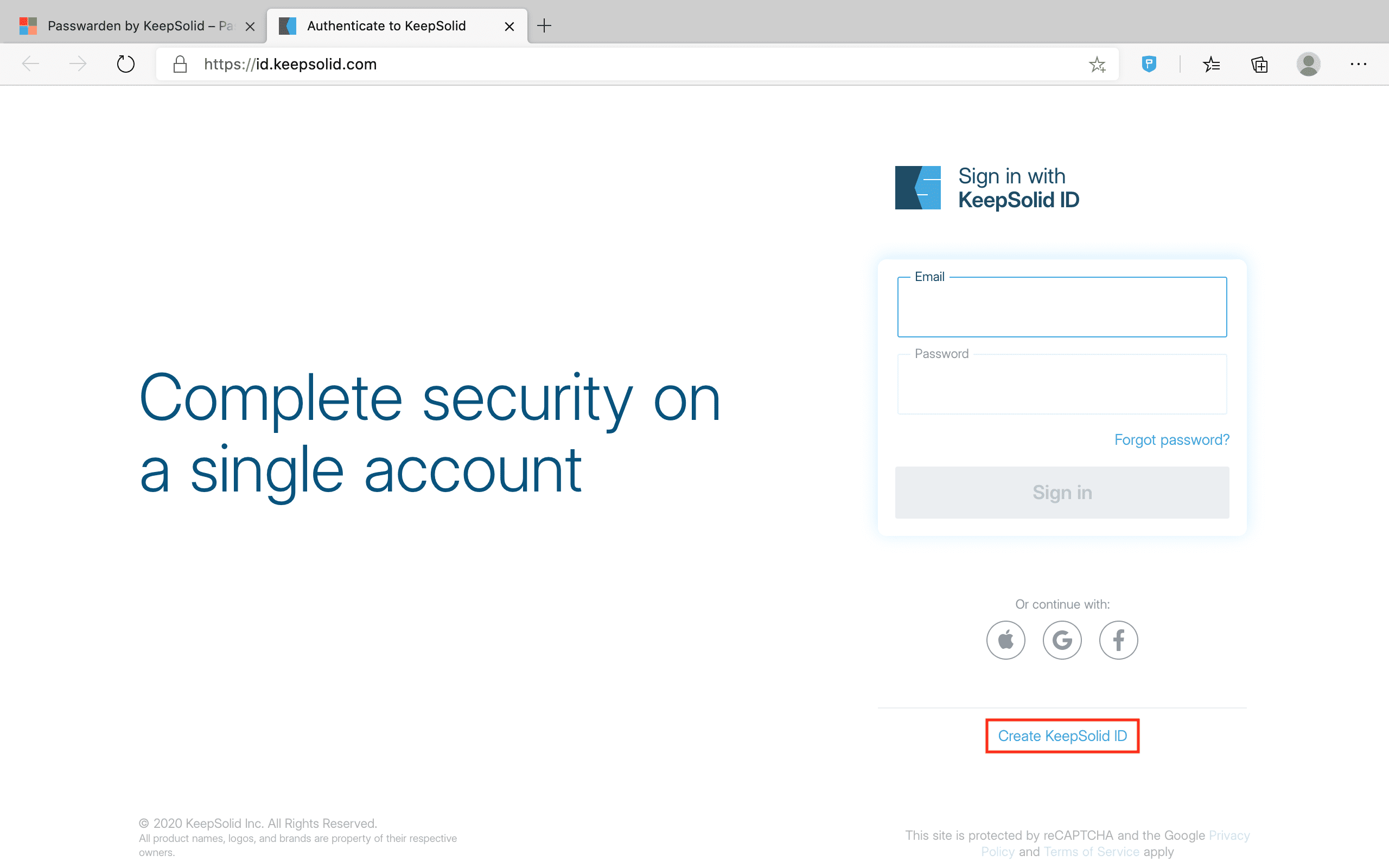The height and width of the screenshot is (868, 1389).
Task: Switch to Passwarden by KeepSolid tab
Action: point(138,26)
